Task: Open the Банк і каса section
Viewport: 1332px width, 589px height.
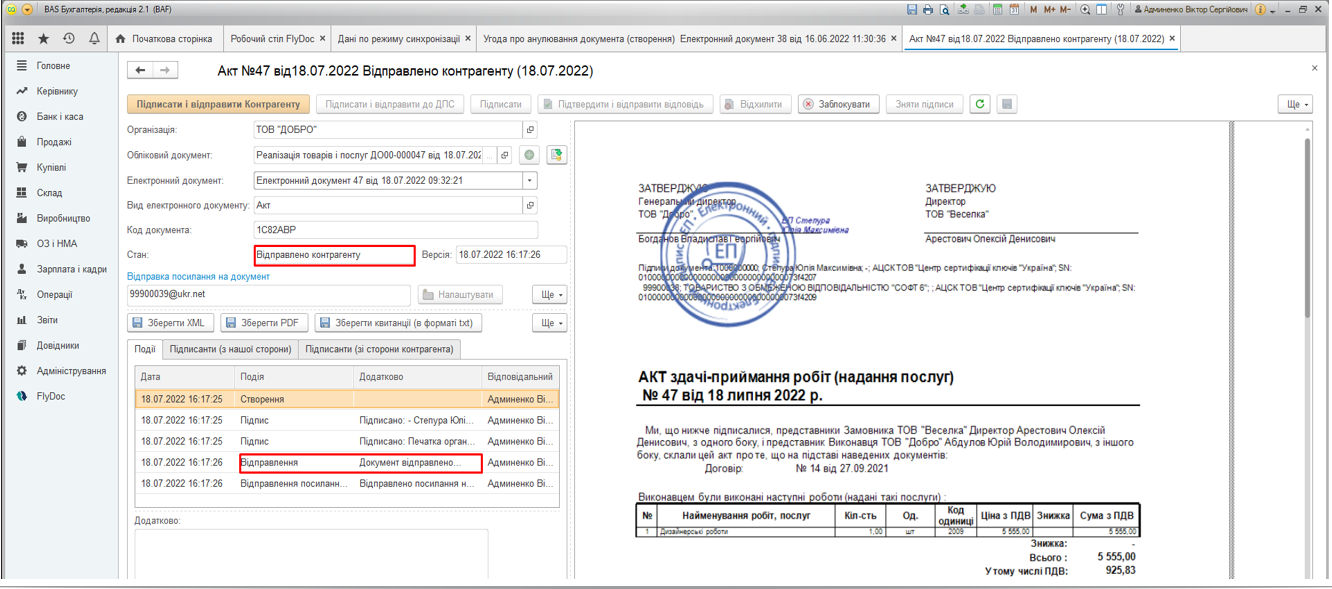Action: (60, 117)
